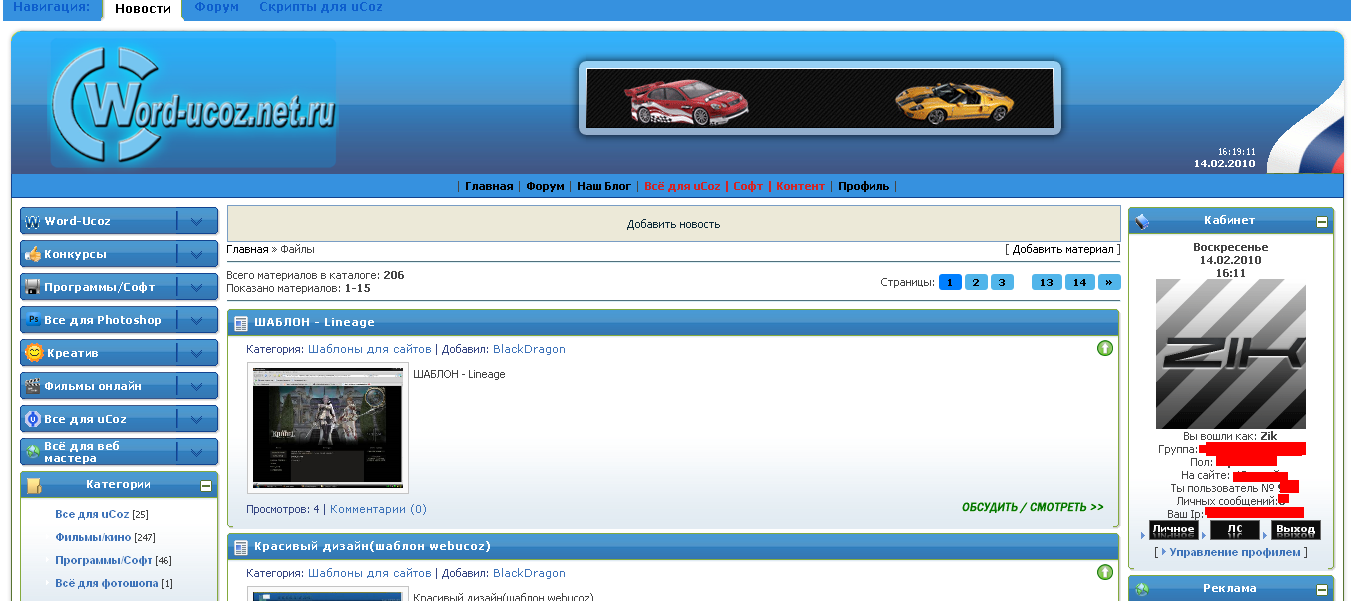Expand the Всё для веб мастера dropdown arrow

(x=196, y=452)
